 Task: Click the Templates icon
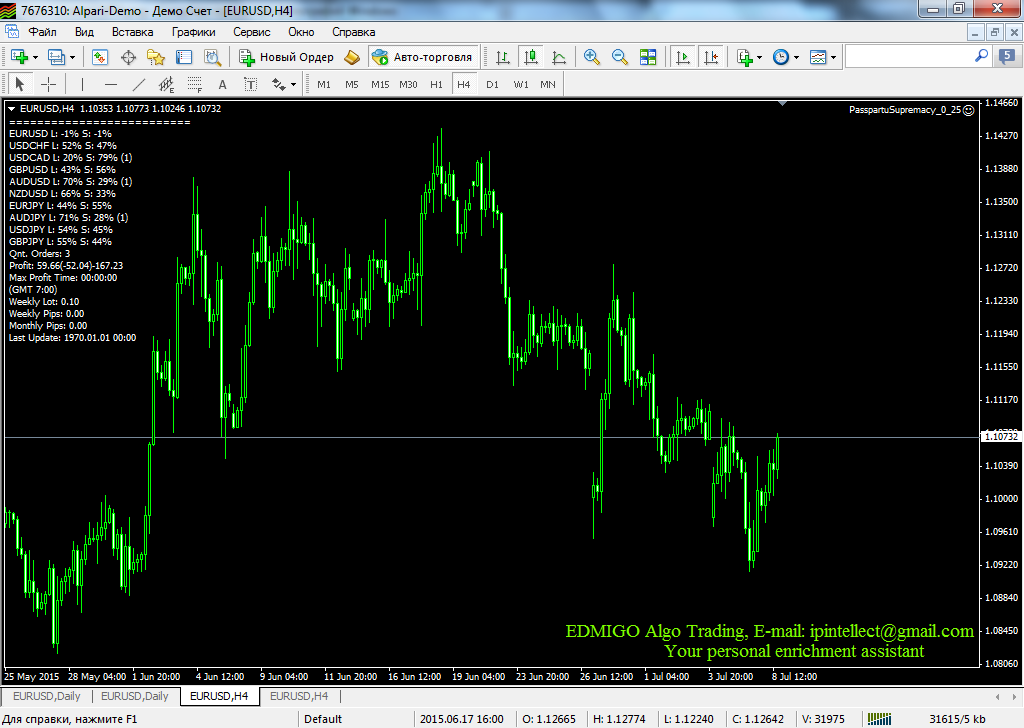point(818,57)
